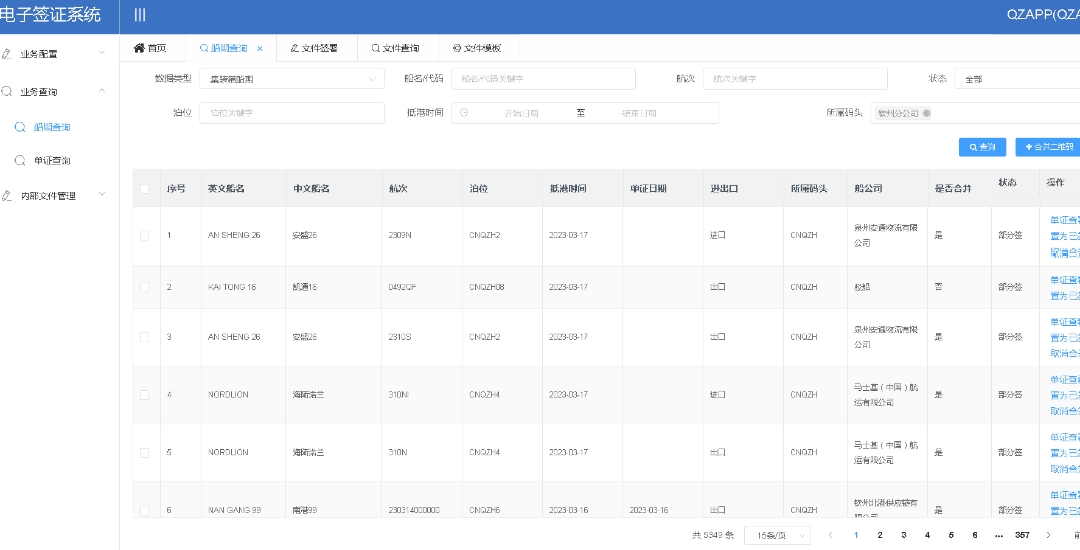The image size is (1080, 550).
Task: Collapse the 业务查询 sidebar menu chevron
Action: click(102, 91)
